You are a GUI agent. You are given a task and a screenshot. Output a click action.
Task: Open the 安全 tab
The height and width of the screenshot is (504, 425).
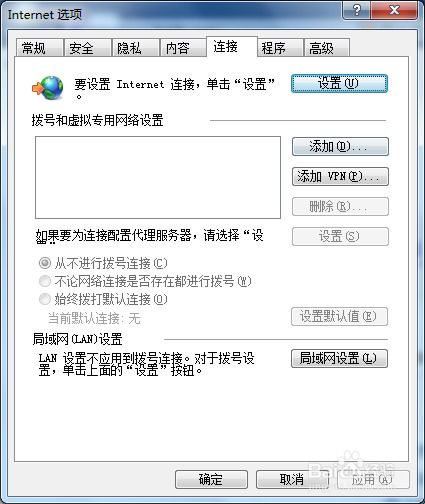[x=87, y=48]
